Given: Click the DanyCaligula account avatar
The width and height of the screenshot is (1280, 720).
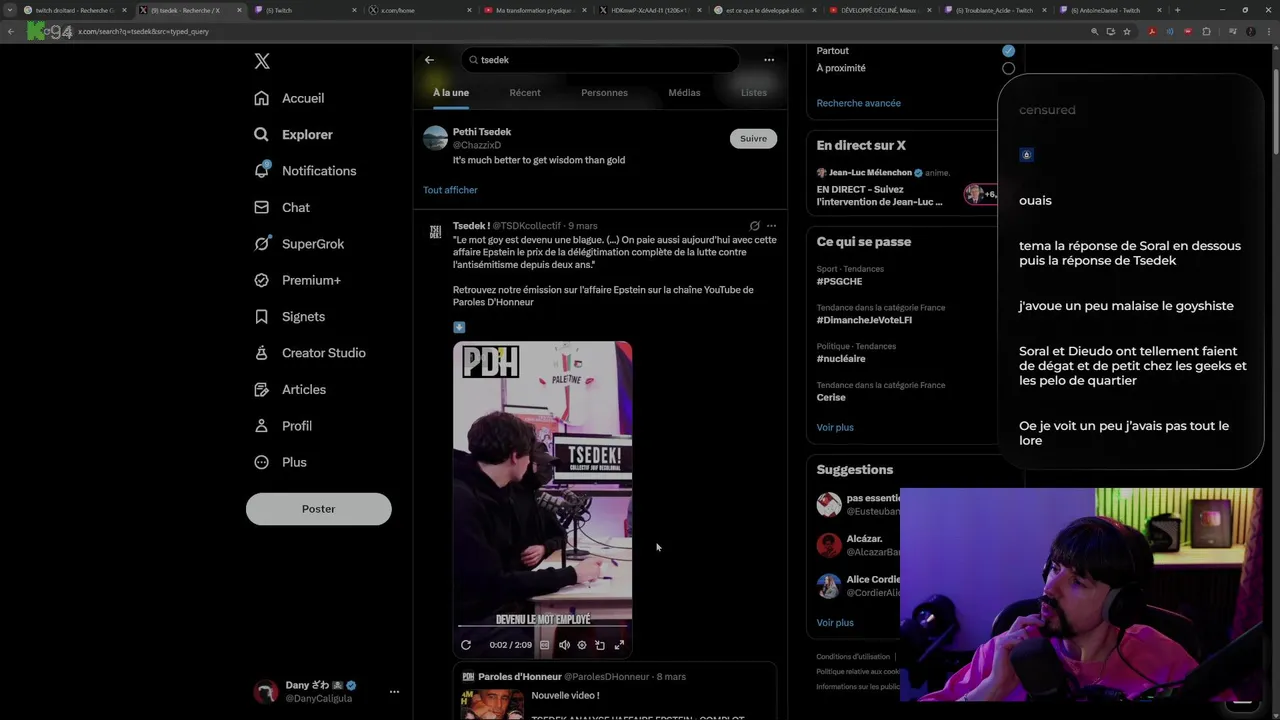Looking at the screenshot, I should coord(265,691).
